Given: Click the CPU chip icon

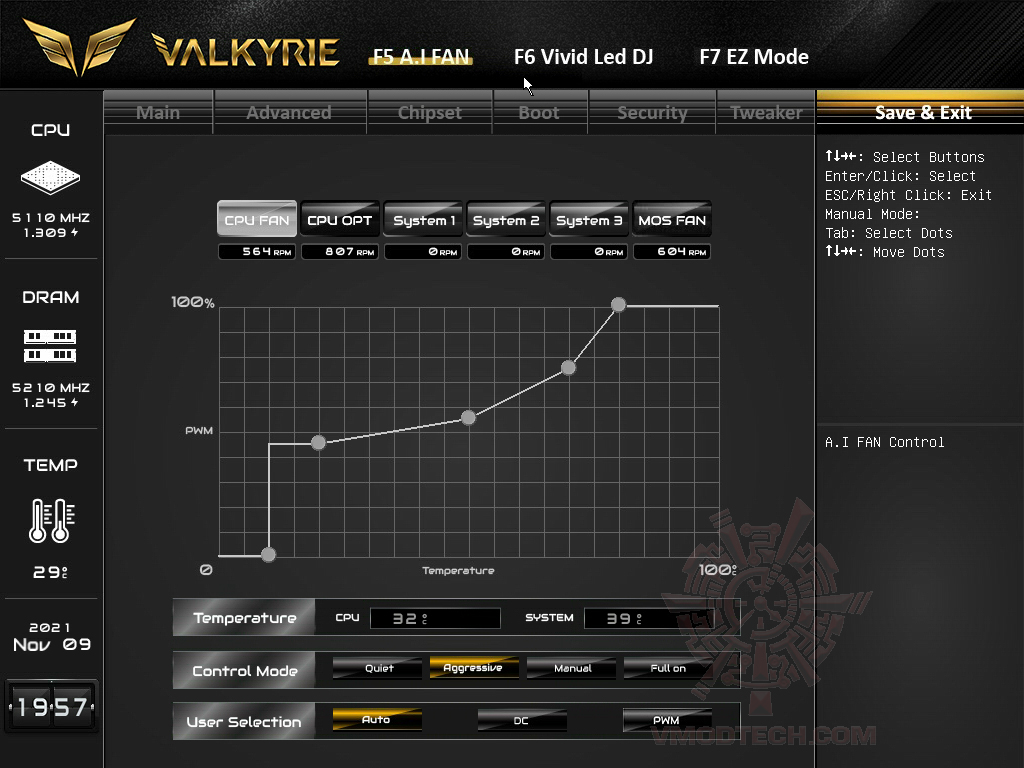Looking at the screenshot, I should pos(50,177).
